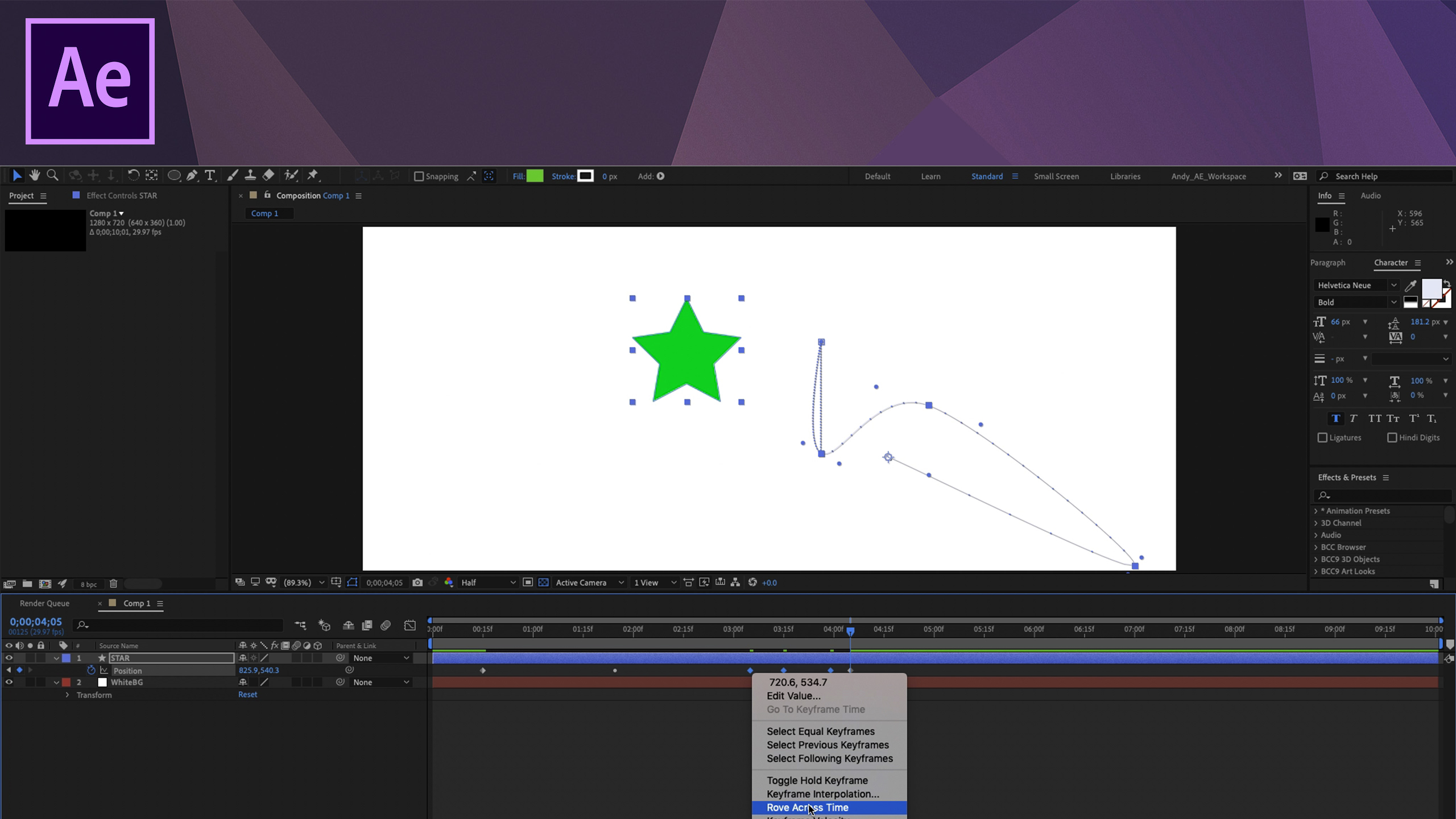Click the new folder icon in Project panel
1456x819 pixels.
(27, 584)
